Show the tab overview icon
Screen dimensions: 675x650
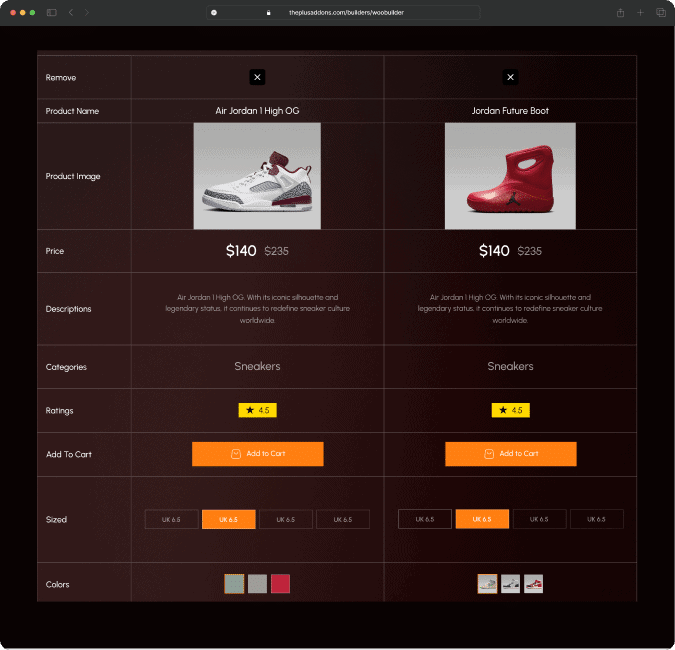coord(660,12)
